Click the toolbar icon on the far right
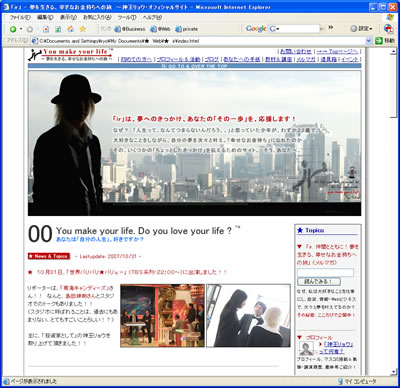 coord(388,29)
